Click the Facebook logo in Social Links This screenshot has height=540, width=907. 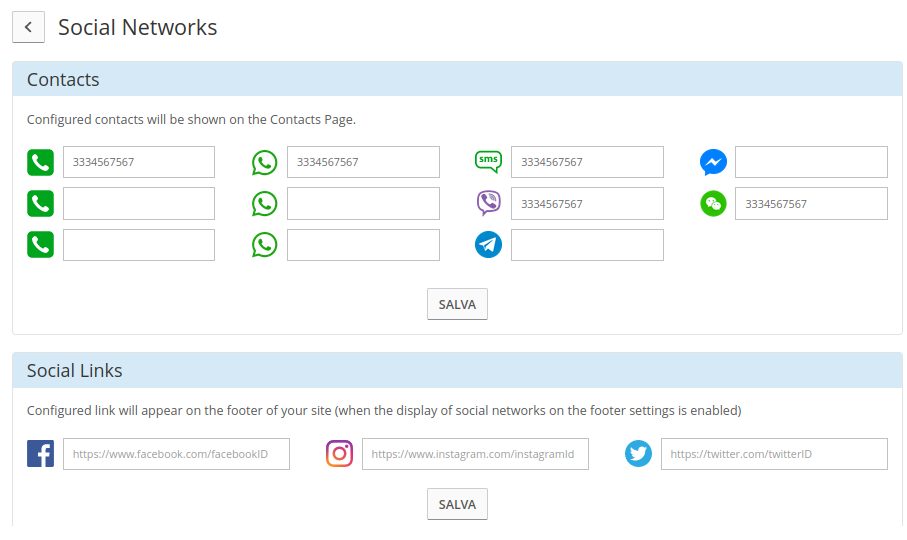coord(40,454)
